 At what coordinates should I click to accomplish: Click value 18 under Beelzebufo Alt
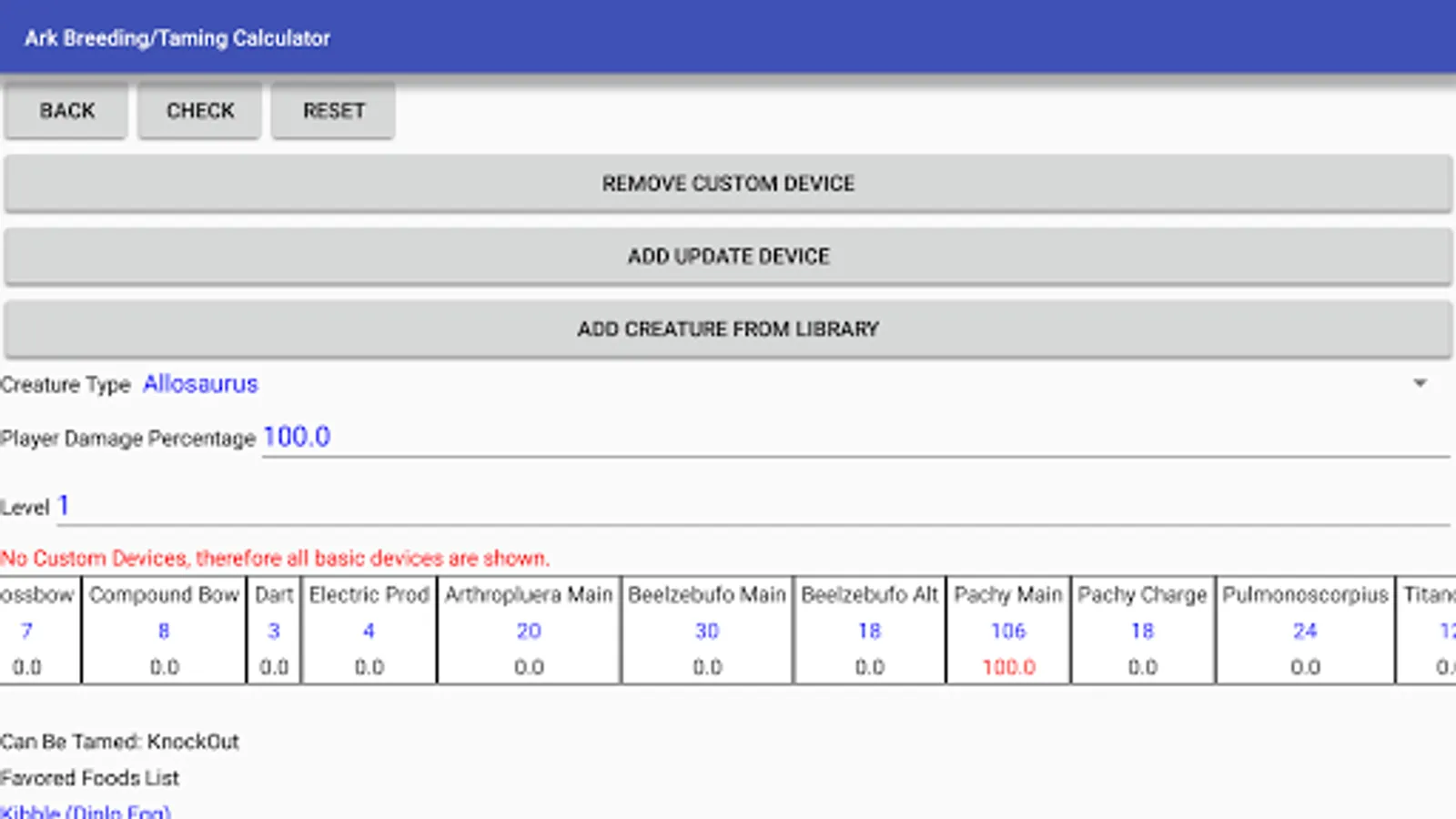(869, 631)
